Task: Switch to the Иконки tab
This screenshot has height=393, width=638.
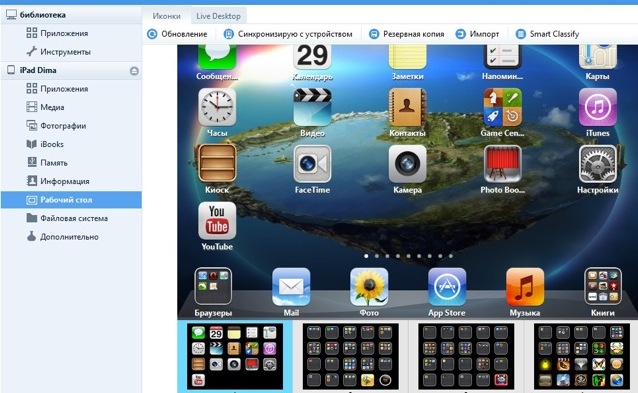Action: coord(166,16)
